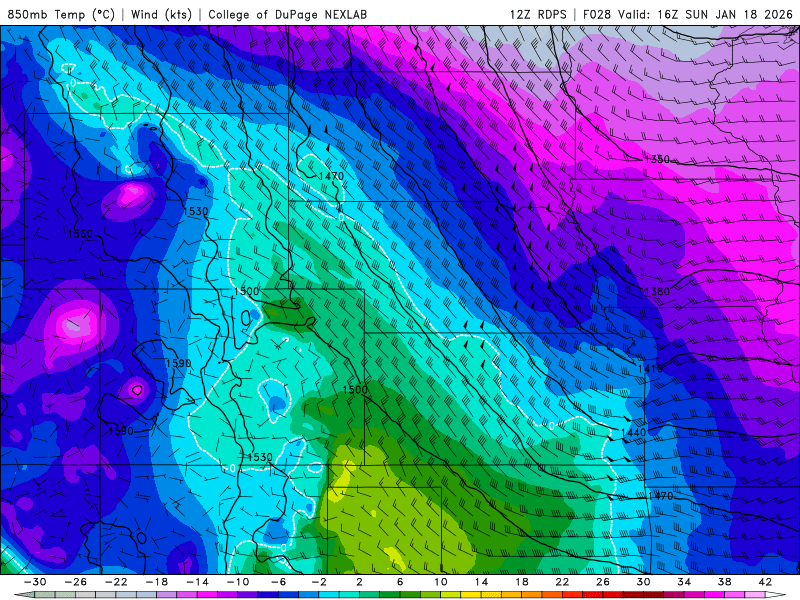Click the 1410 height contour label

[x=651, y=368]
